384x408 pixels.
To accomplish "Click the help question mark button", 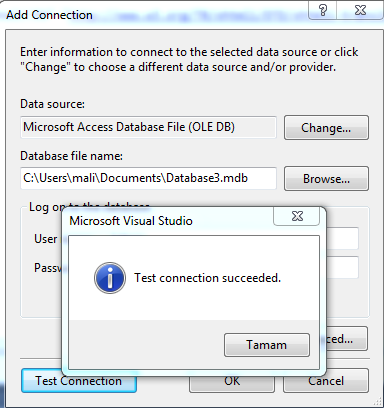I will point(323,10).
